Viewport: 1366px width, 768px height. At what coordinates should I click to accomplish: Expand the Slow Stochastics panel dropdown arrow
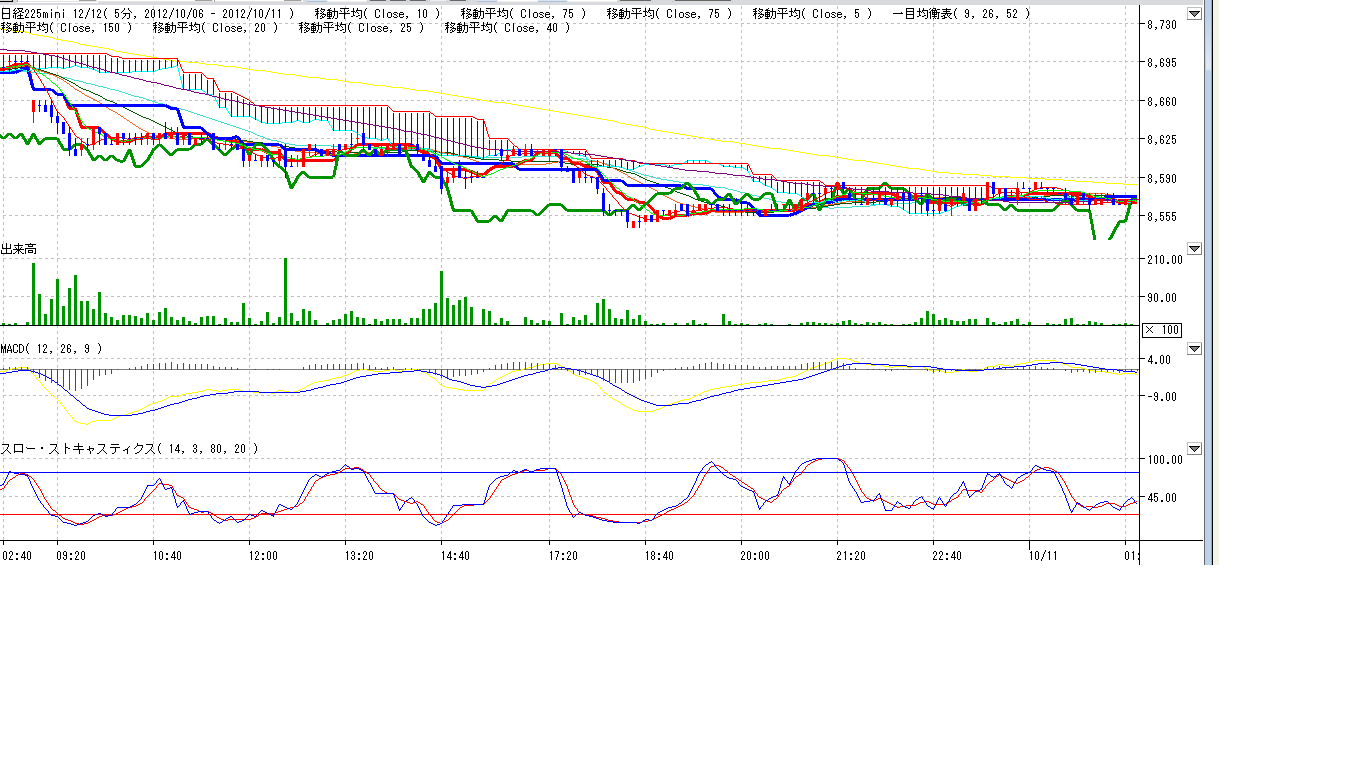(1193, 449)
